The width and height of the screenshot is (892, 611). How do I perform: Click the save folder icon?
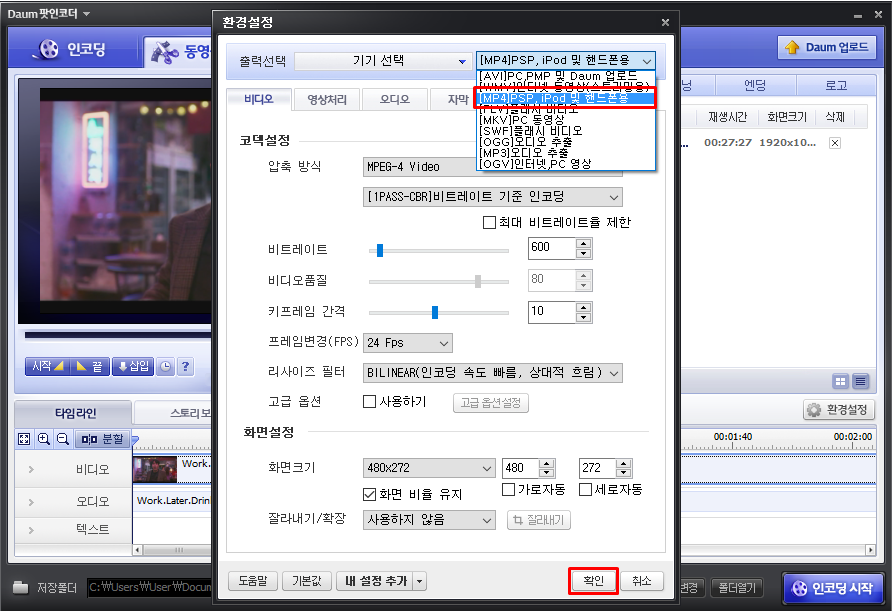20,587
